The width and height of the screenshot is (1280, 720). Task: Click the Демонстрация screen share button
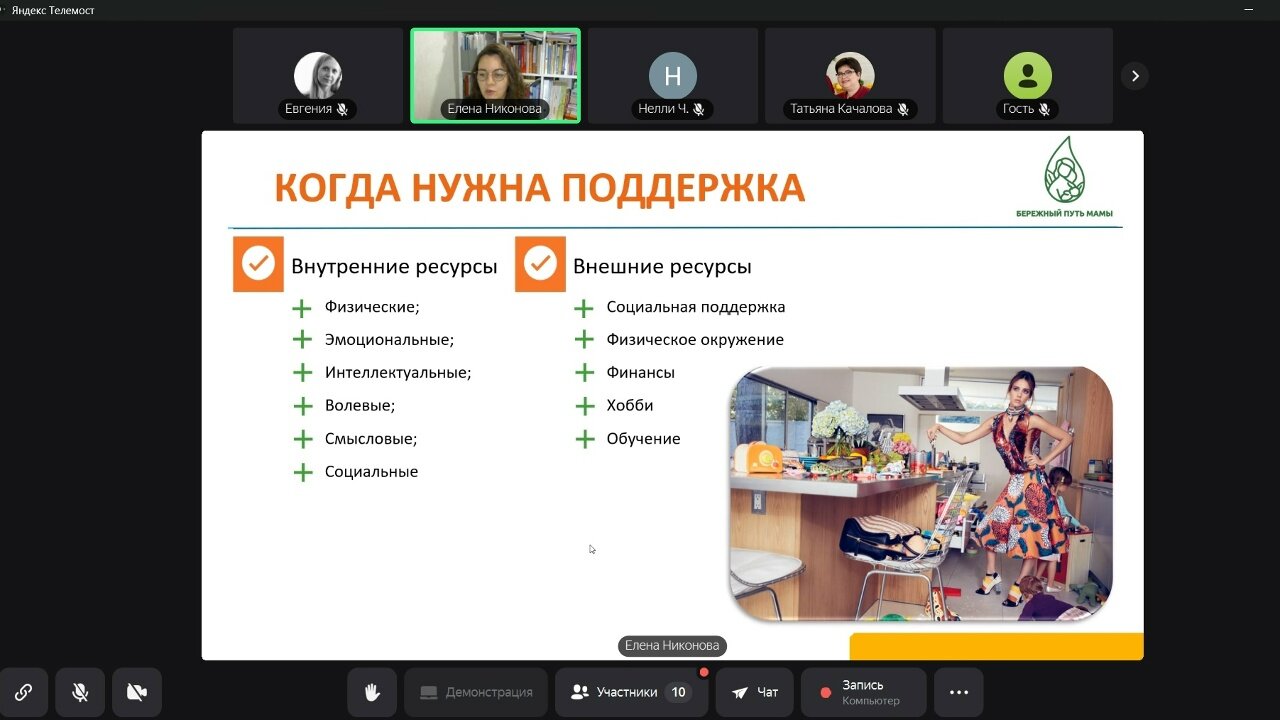(x=475, y=692)
